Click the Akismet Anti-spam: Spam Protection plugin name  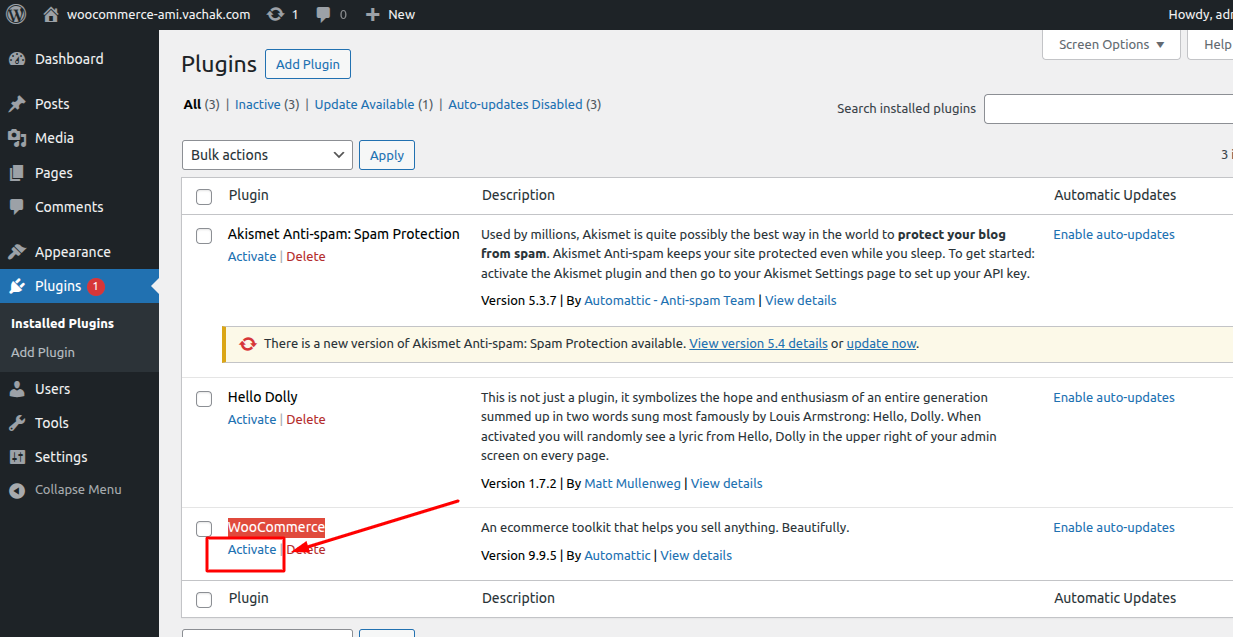pos(344,234)
